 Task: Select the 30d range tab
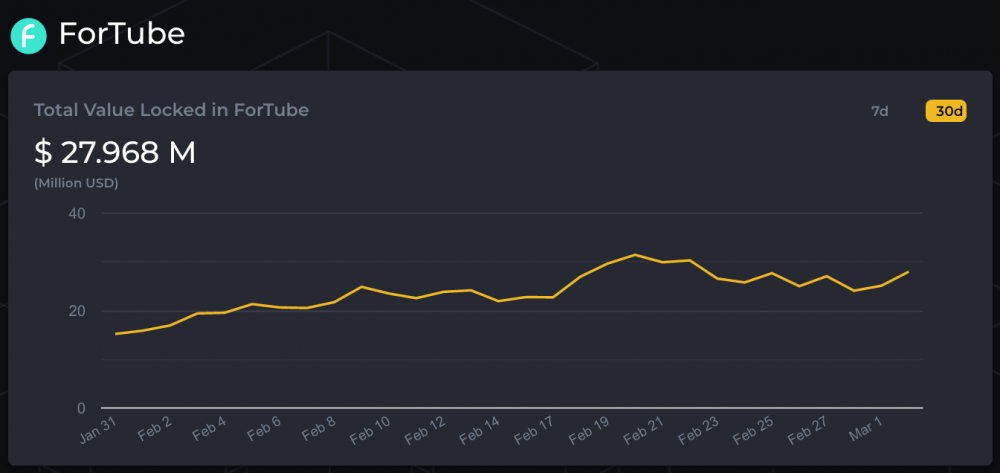pyautogui.click(x=946, y=112)
